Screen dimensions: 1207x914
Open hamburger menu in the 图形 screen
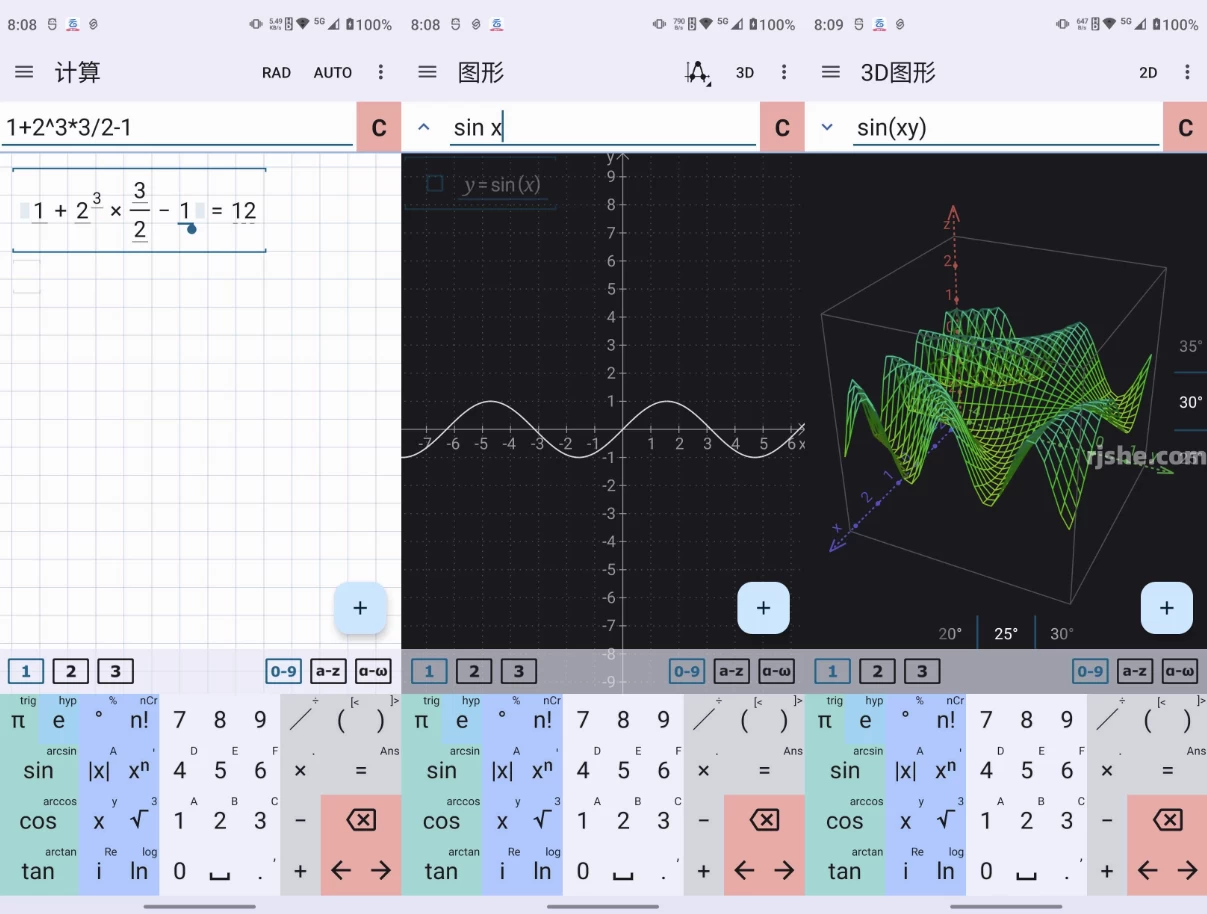tap(427, 72)
